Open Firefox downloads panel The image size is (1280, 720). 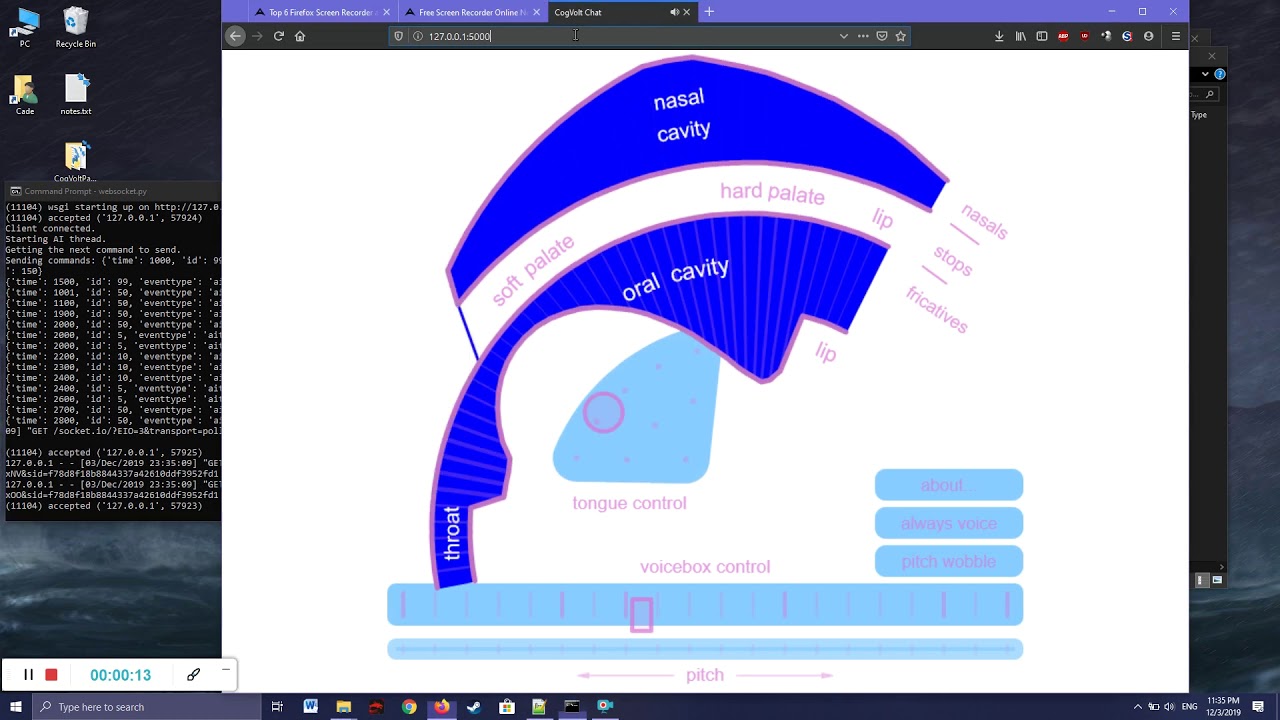click(x=999, y=36)
